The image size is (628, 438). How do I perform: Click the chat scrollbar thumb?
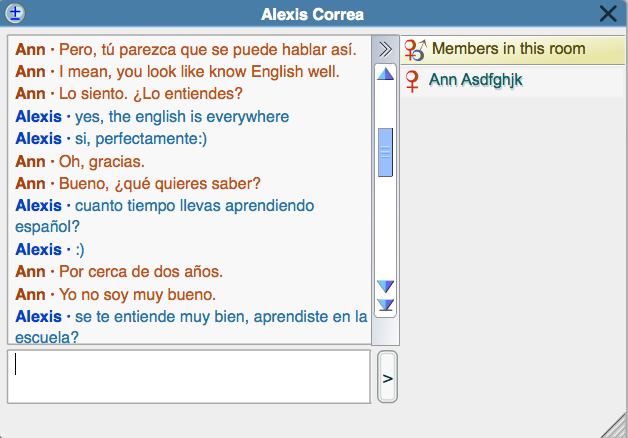[385, 152]
